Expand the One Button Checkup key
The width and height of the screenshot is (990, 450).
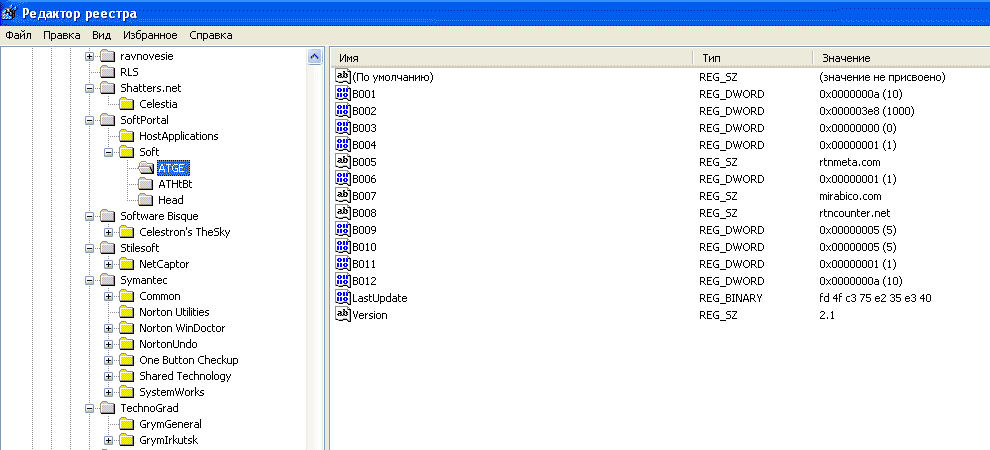[109, 360]
